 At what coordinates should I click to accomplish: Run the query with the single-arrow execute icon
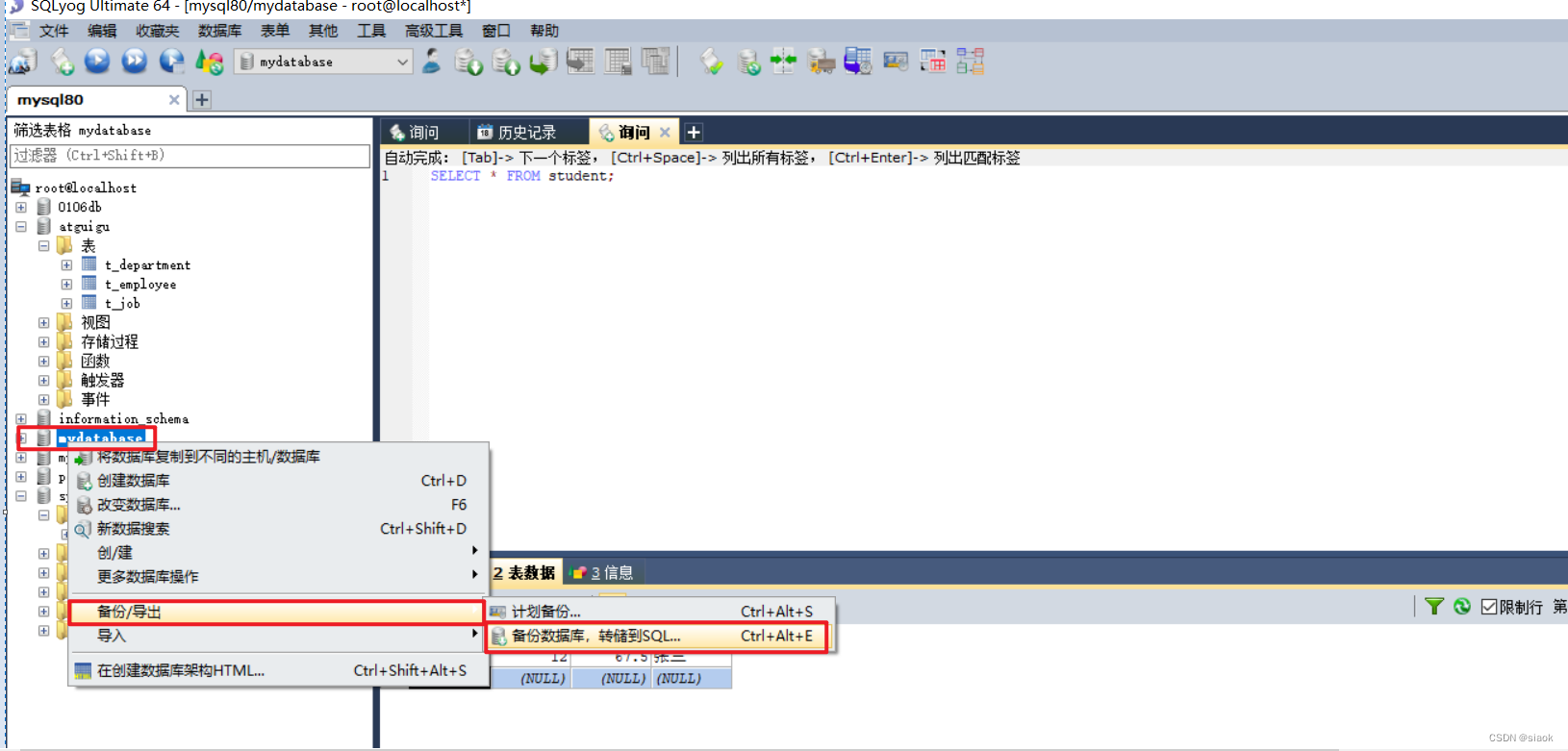click(x=97, y=62)
